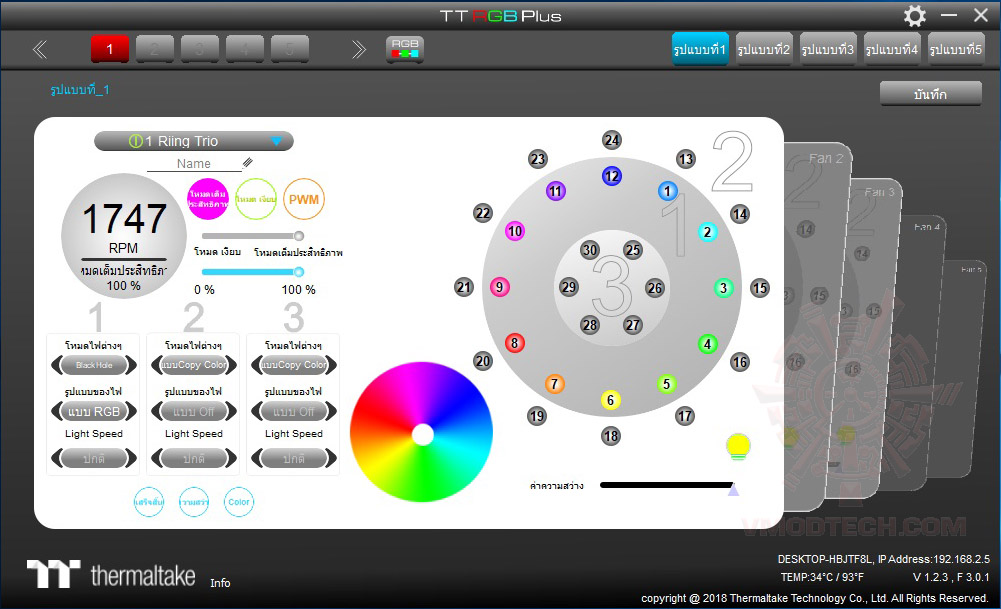Click the middle cyan circle button below zones
This screenshot has height=609, width=1001.
pyautogui.click(x=194, y=502)
